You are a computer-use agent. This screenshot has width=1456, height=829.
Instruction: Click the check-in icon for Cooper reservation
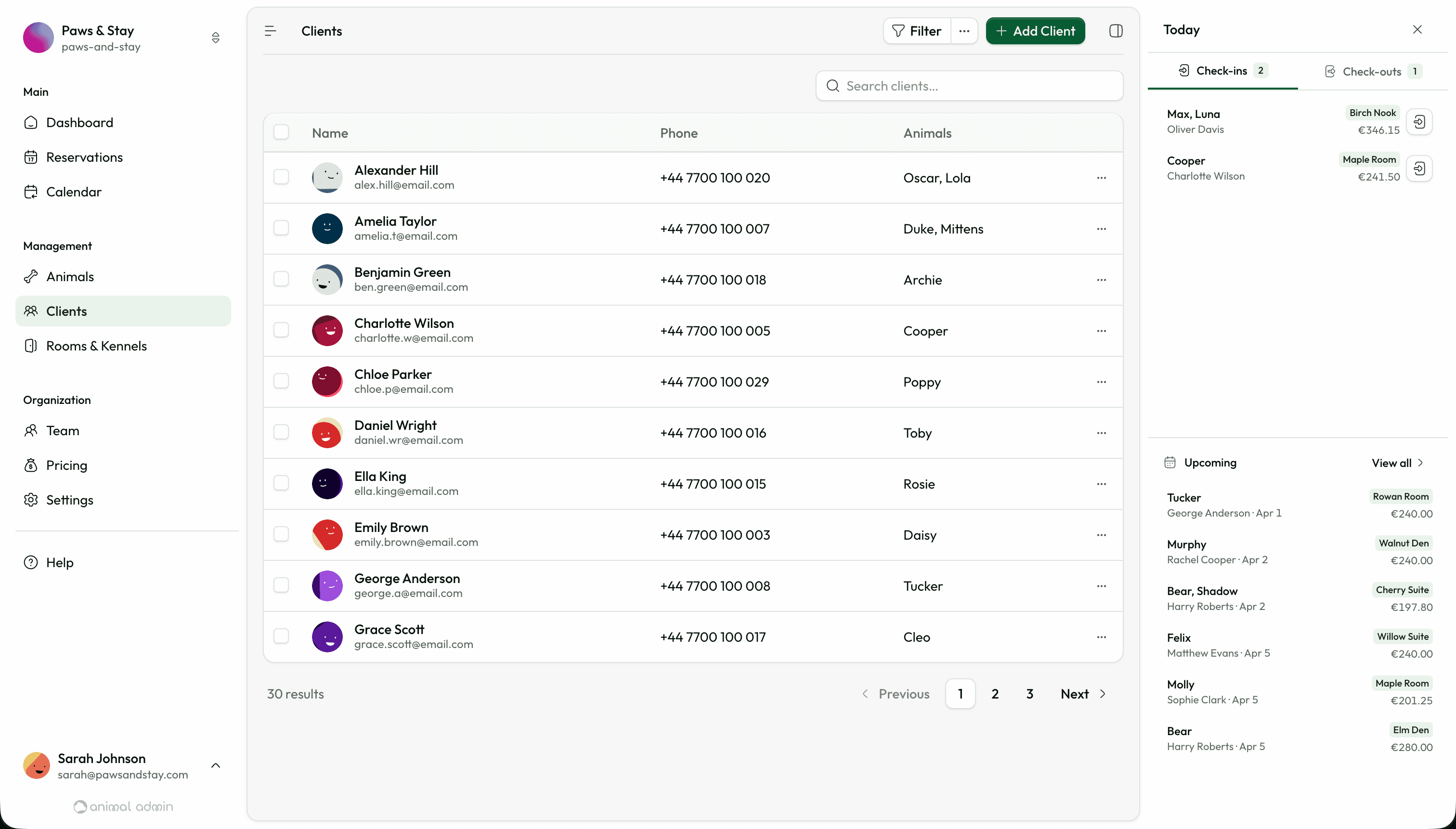[1419, 168]
